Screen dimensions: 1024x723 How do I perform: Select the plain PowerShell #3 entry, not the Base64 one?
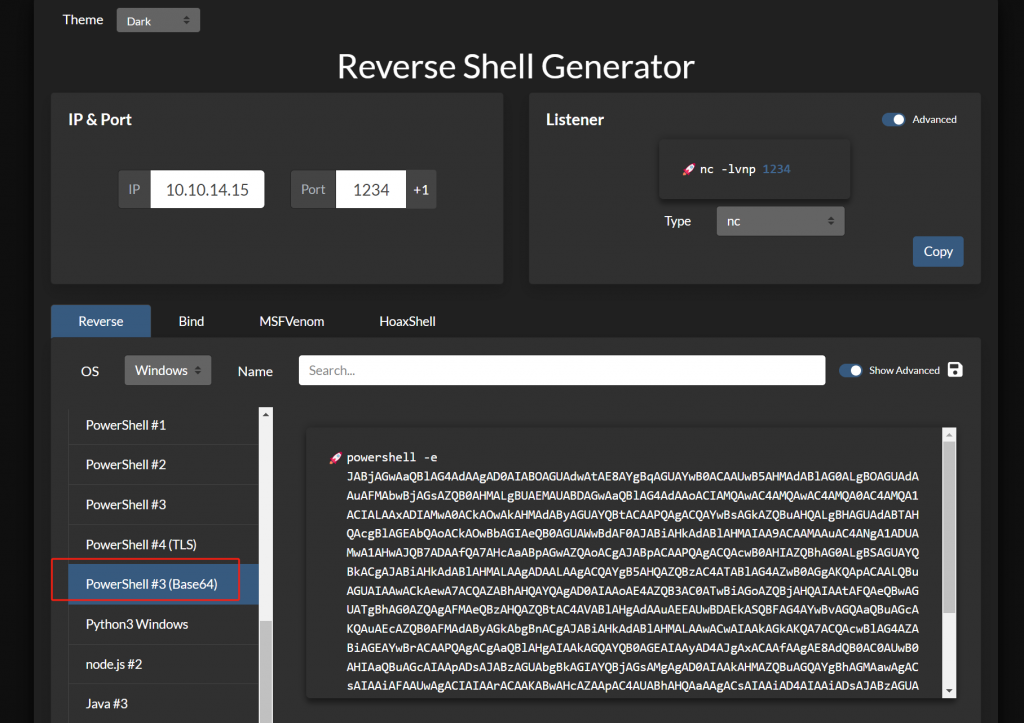[163, 504]
